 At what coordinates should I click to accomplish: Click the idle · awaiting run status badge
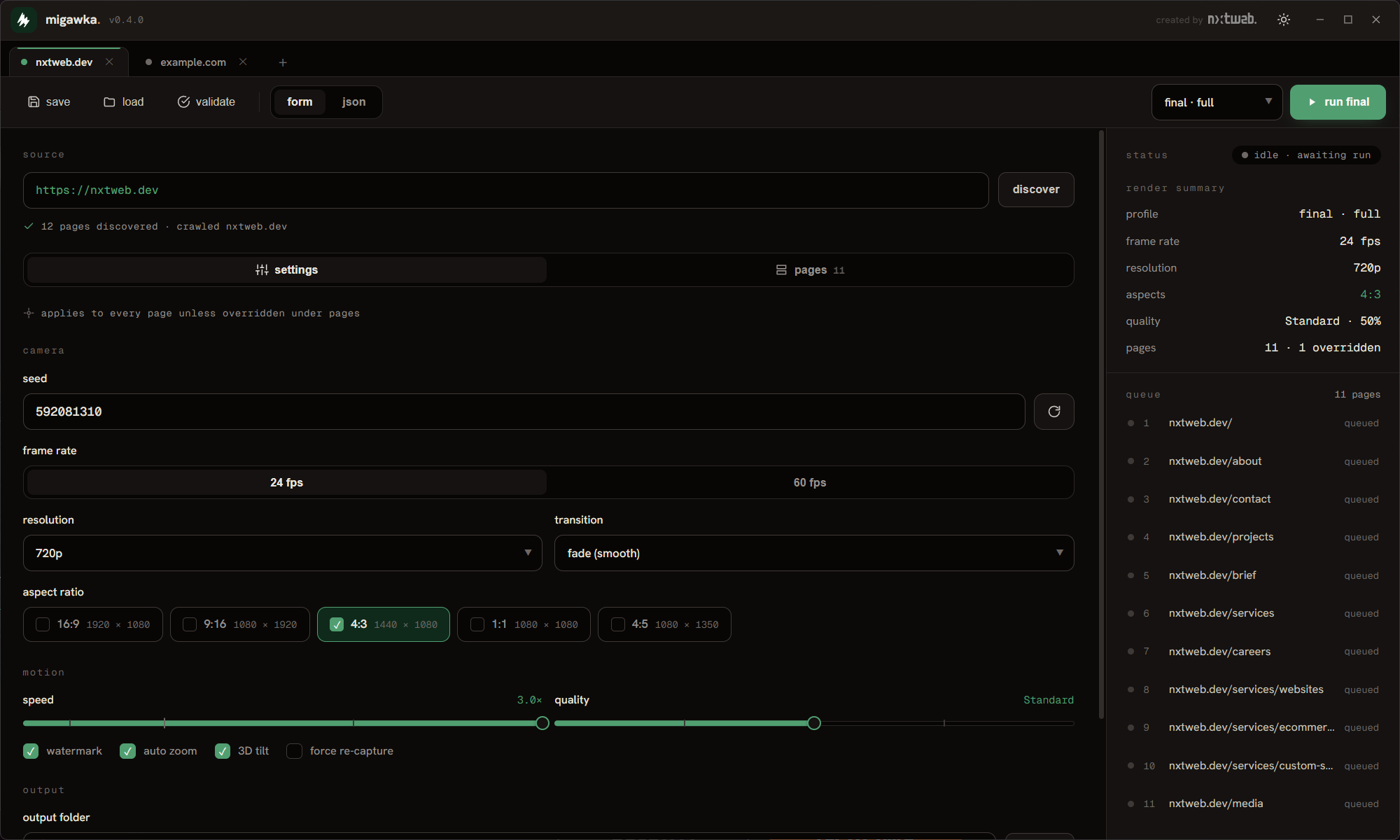pos(1306,155)
